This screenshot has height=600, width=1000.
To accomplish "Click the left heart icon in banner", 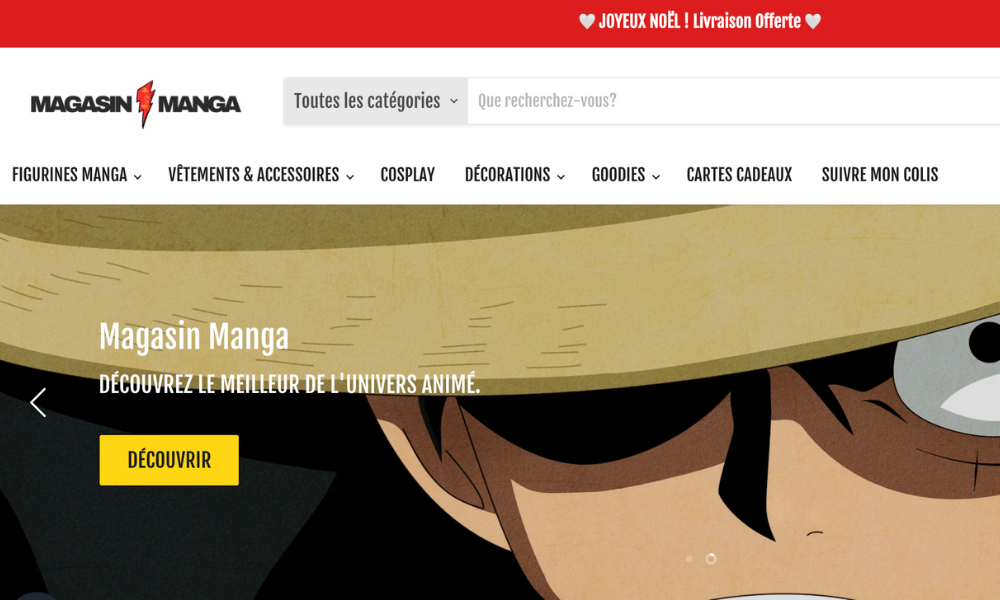I will pyautogui.click(x=587, y=21).
